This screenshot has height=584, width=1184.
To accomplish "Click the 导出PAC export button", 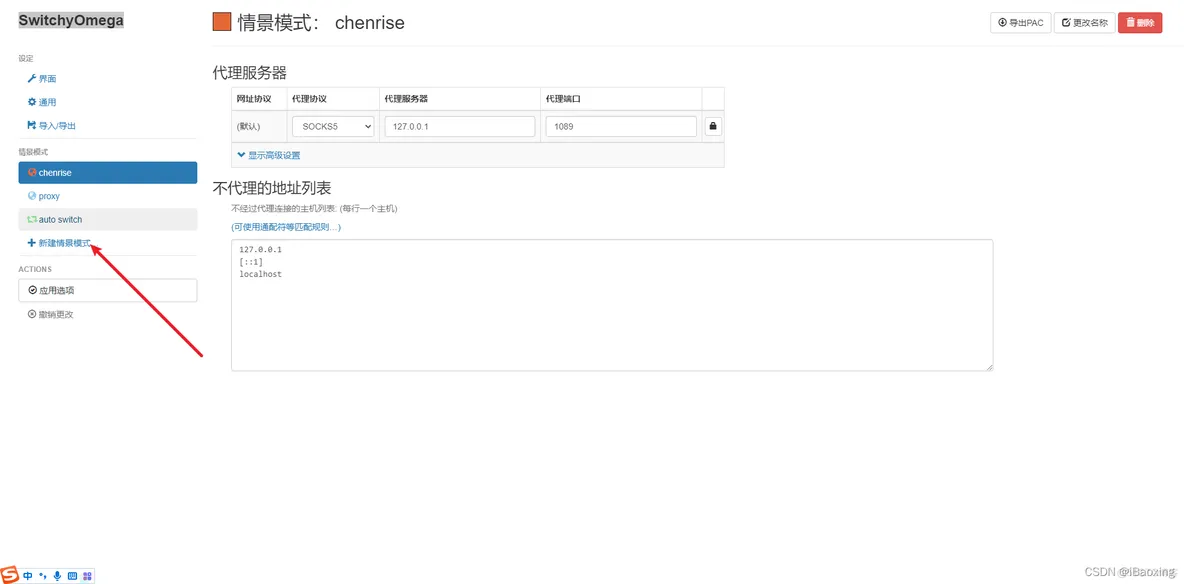I will [x=1020, y=23].
